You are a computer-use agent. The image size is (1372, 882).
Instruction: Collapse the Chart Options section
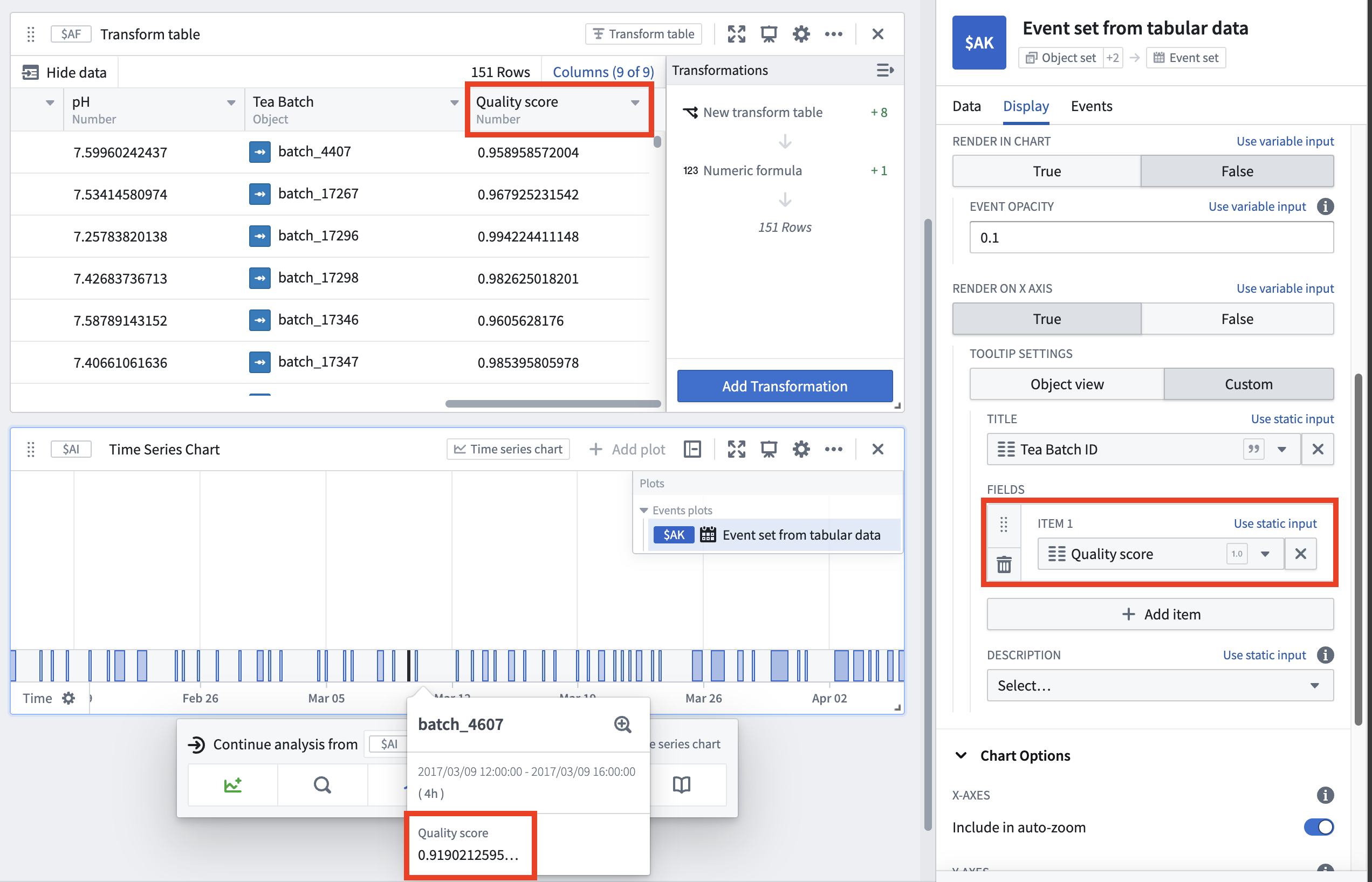click(x=961, y=755)
